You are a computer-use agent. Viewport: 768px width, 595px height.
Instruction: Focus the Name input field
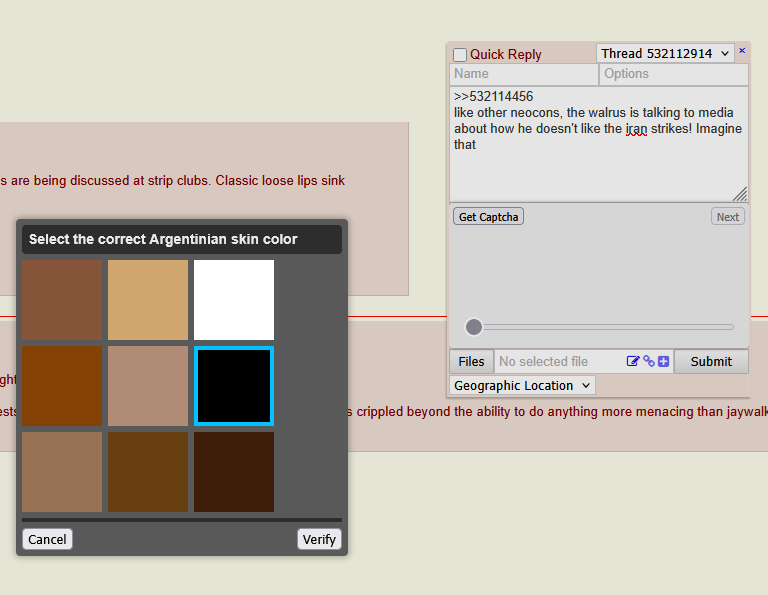[524, 74]
